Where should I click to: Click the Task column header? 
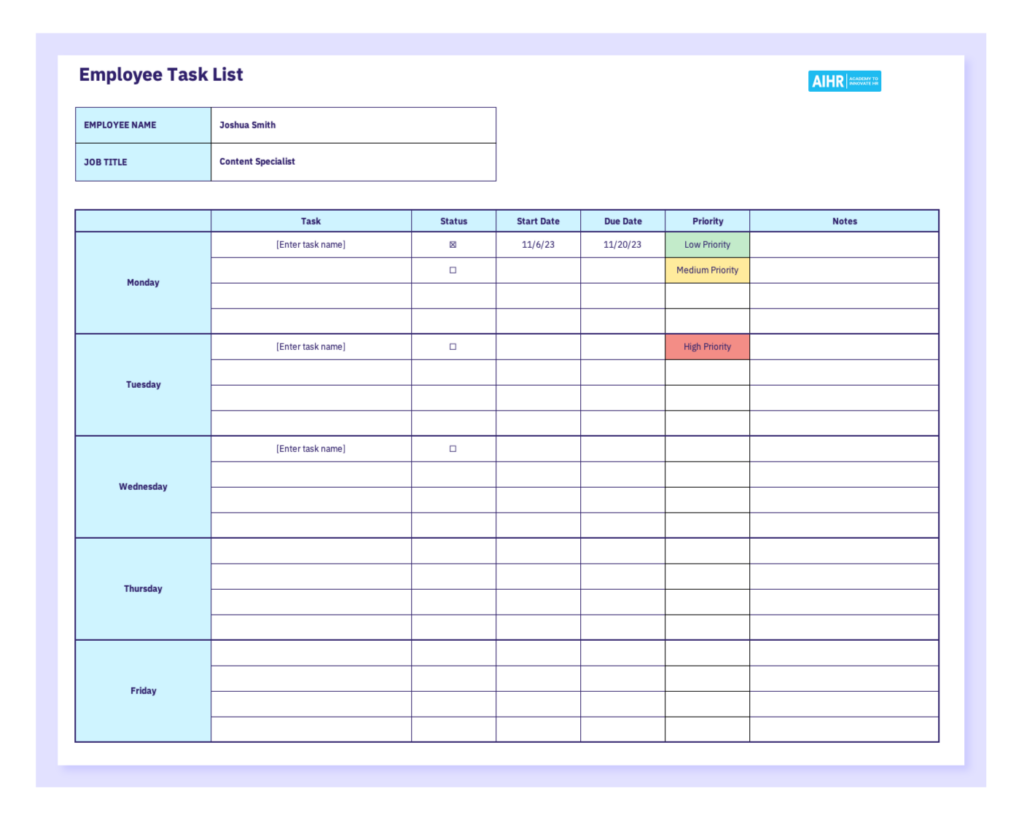310,220
